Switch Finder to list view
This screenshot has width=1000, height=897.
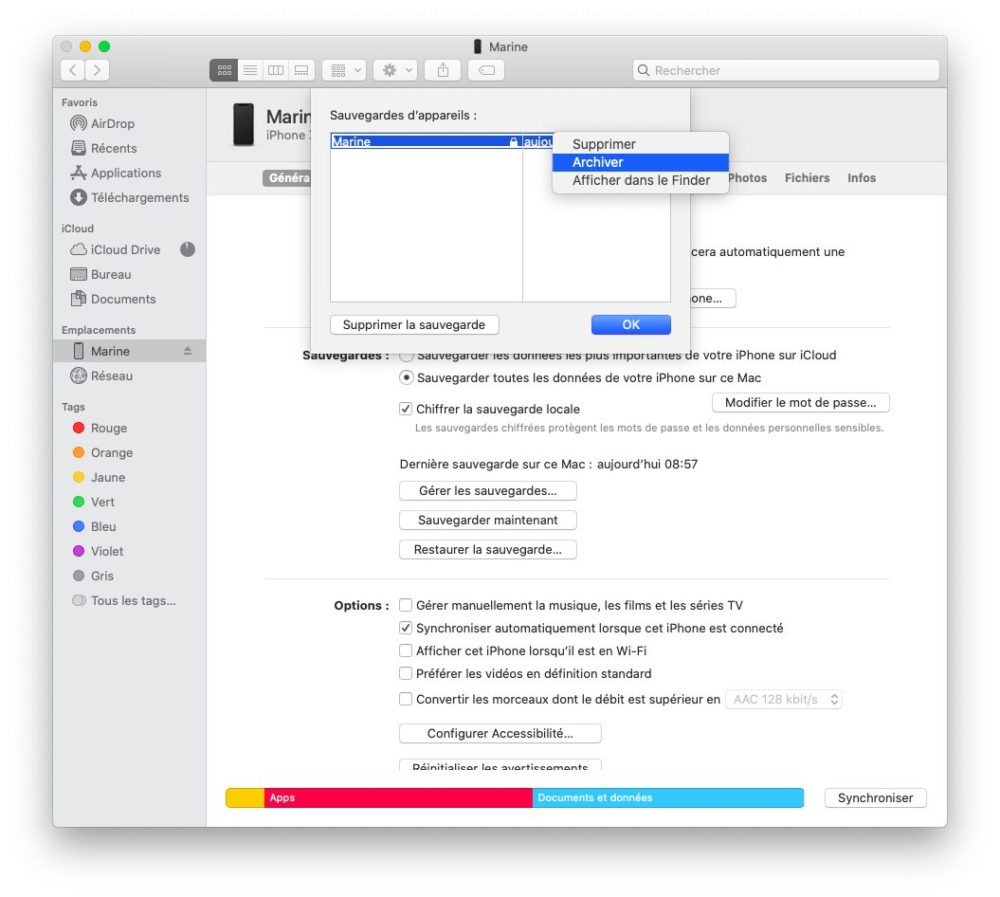click(250, 70)
